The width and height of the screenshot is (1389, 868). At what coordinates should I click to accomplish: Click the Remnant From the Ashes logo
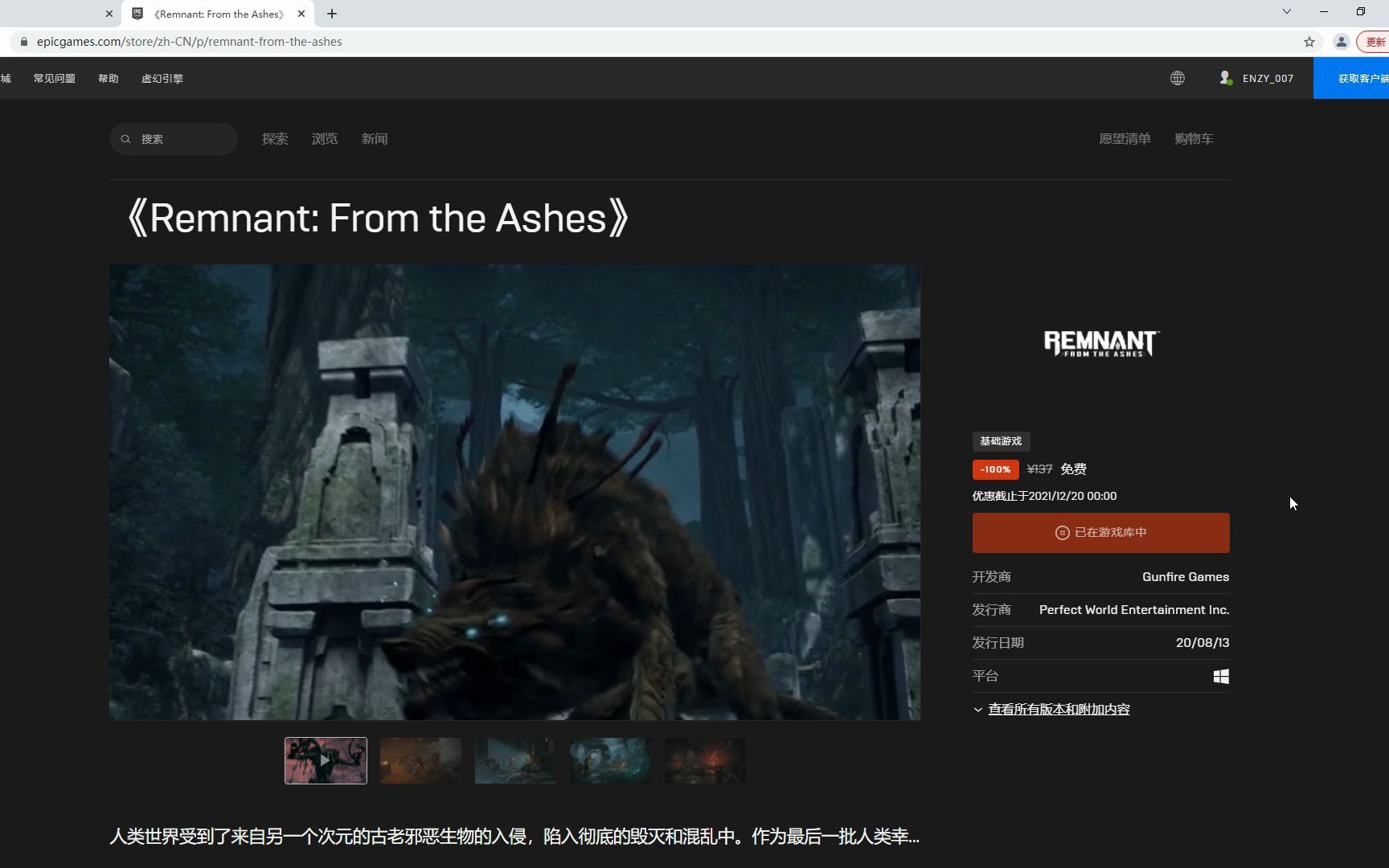coord(1101,343)
